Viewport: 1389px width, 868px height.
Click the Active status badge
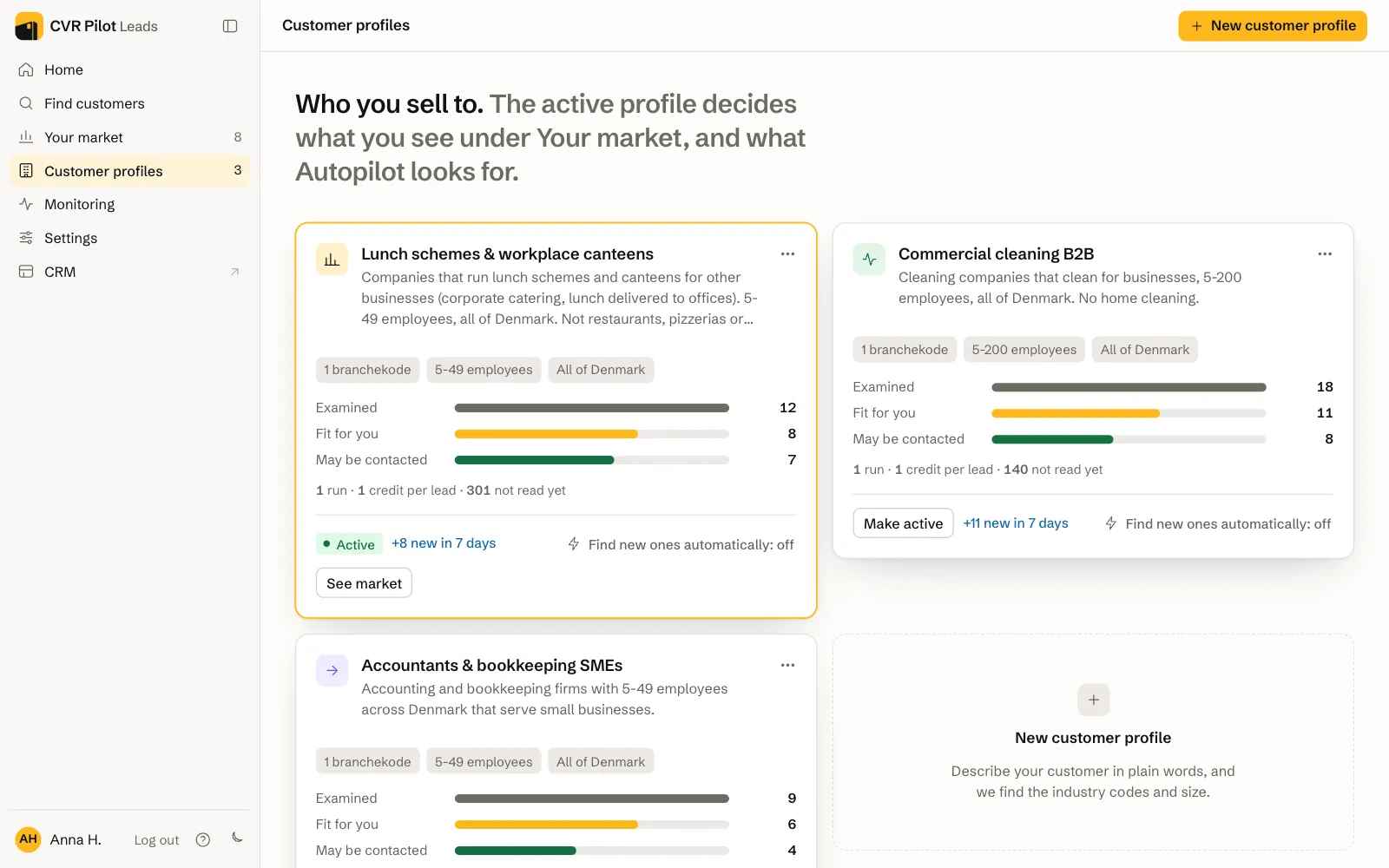click(x=349, y=544)
